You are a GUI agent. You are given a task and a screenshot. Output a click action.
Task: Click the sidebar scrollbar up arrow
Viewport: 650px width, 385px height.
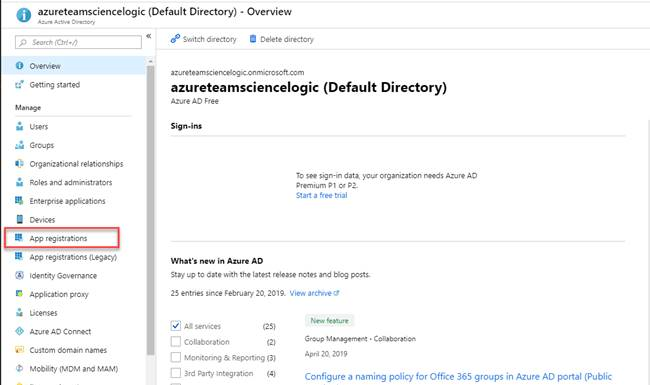tap(150, 61)
